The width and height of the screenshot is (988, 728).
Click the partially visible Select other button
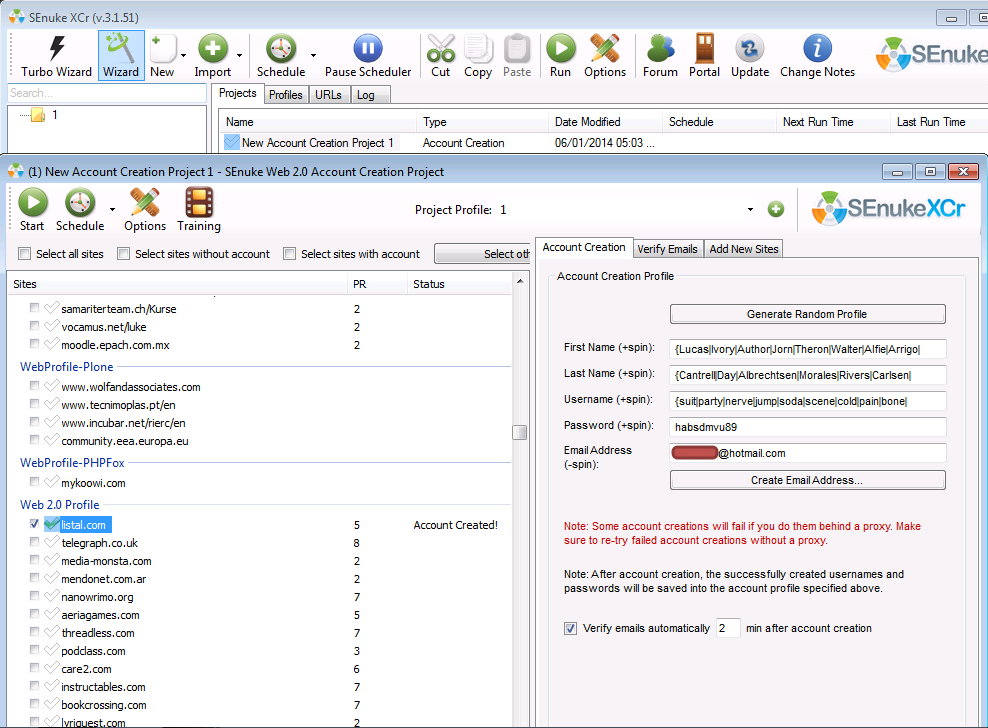point(482,254)
